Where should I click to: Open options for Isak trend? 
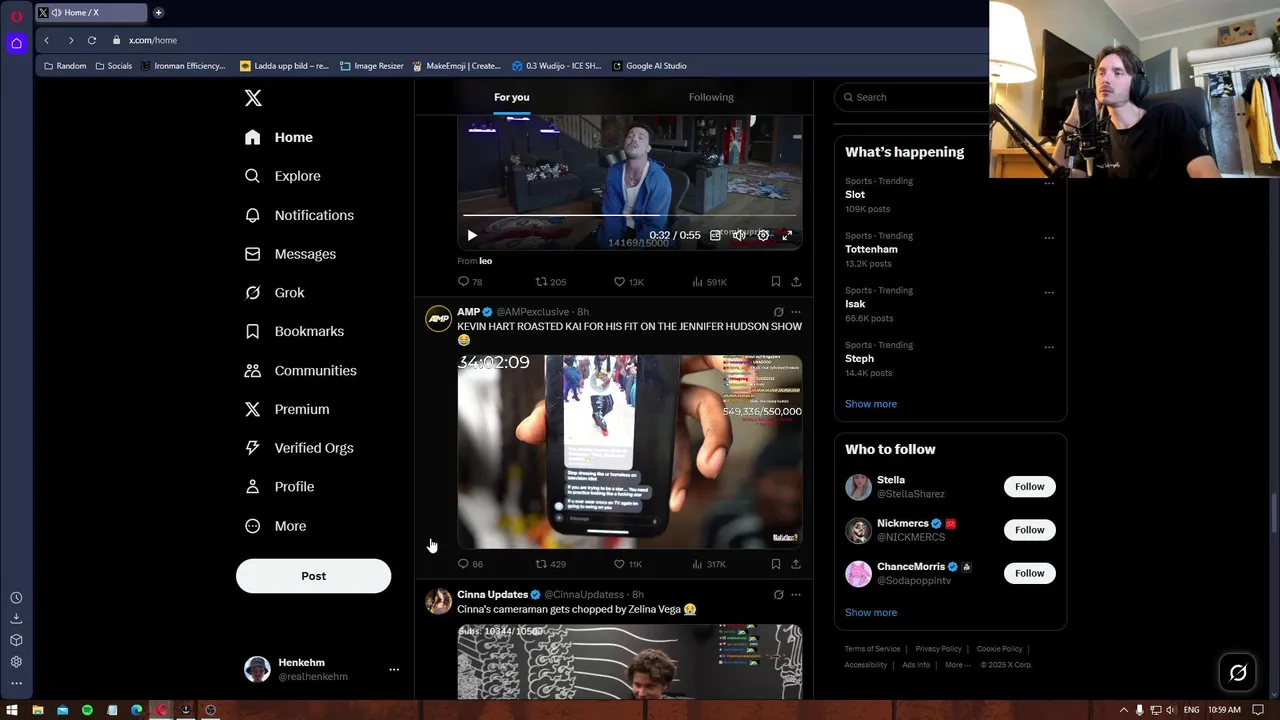pyautogui.click(x=1049, y=292)
